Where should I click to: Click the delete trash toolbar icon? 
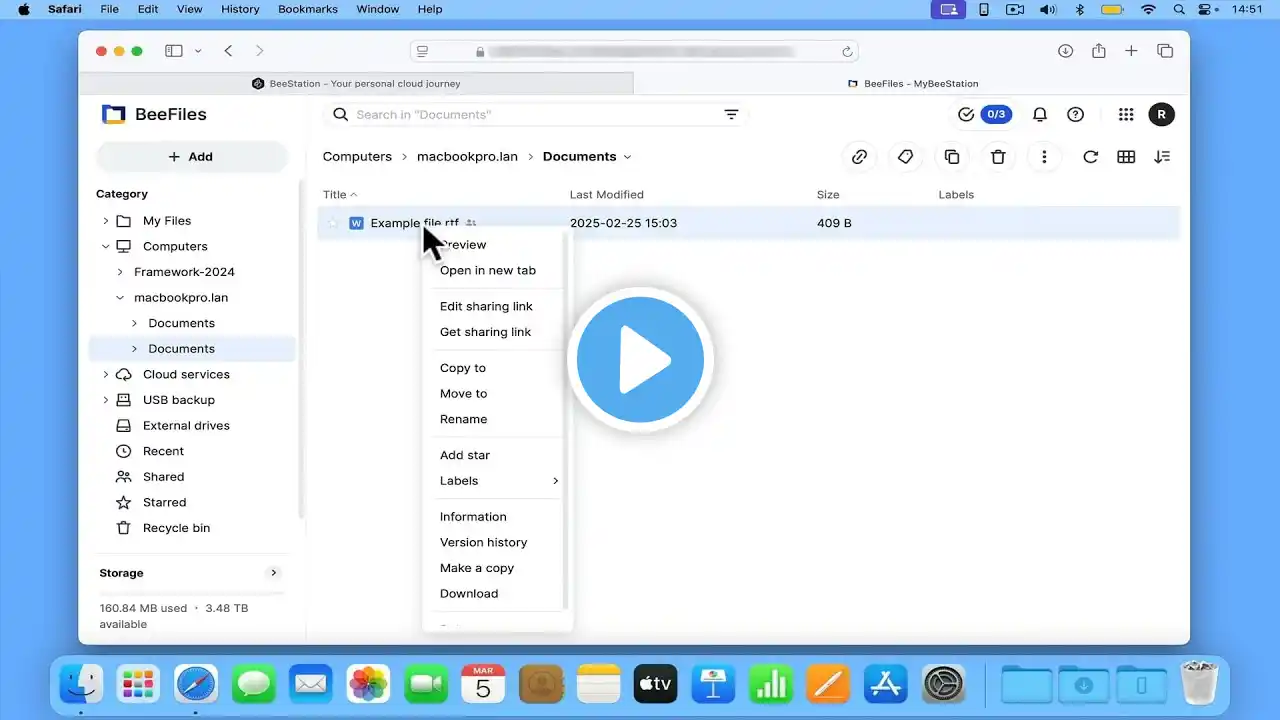pos(998,157)
